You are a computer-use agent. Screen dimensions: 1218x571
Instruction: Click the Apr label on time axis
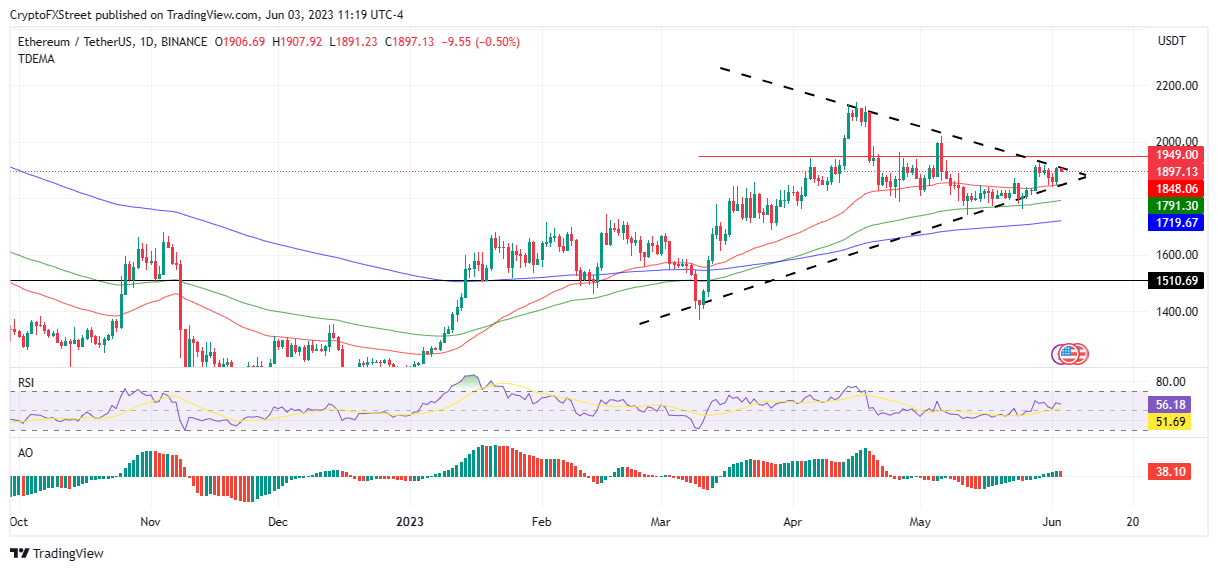[x=793, y=521]
